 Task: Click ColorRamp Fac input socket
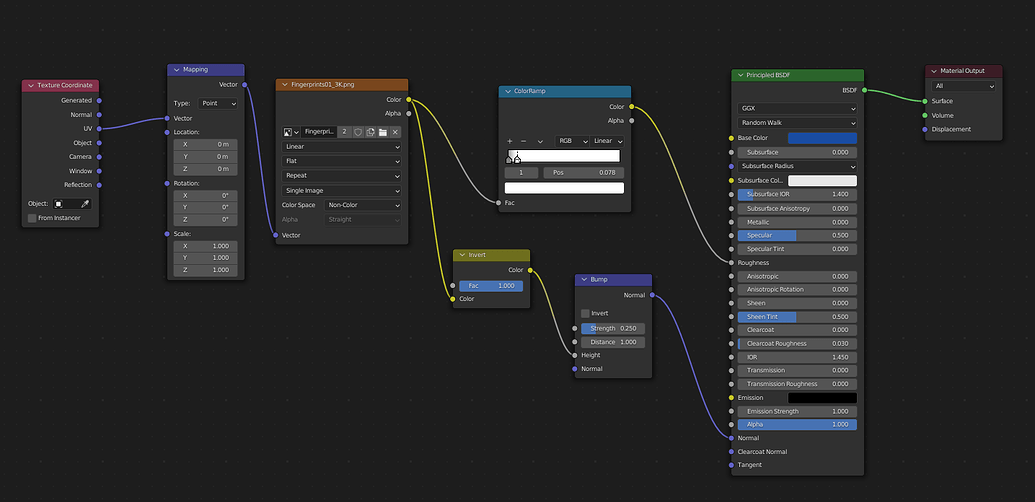click(498, 203)
